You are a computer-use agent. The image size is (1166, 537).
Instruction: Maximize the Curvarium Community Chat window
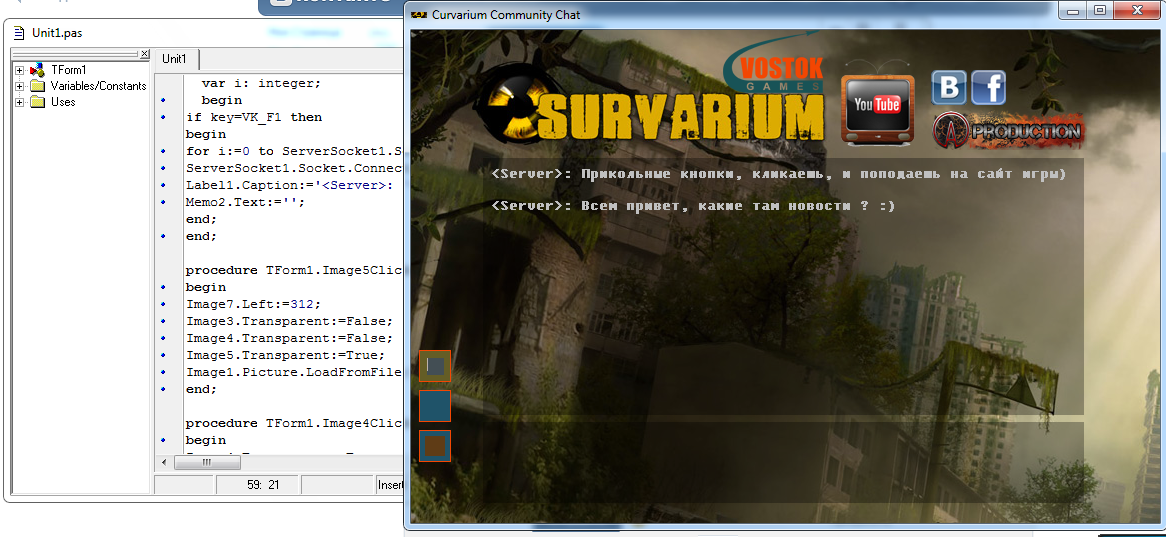click(1100, 10)
